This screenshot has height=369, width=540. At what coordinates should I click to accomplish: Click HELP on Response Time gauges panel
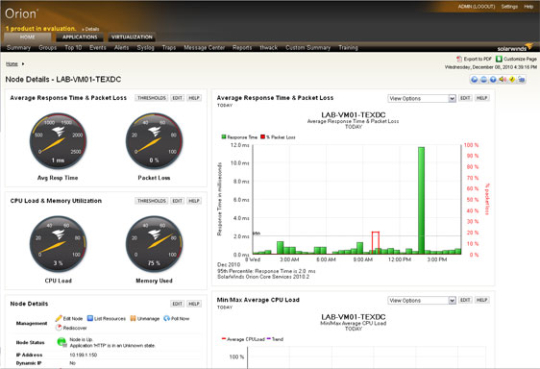pyautogui.click(x=194, y=98)
